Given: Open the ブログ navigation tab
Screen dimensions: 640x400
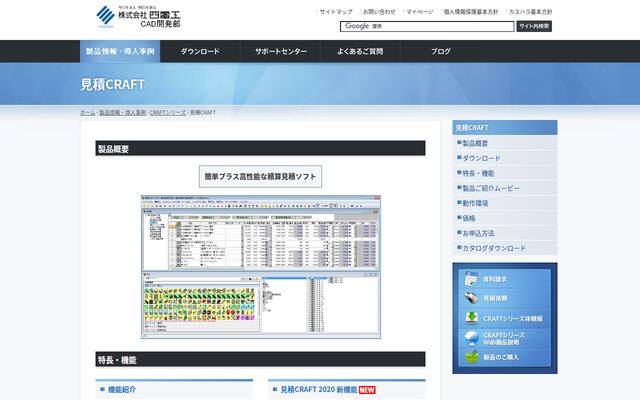Looking at the screenshot, I should [x=441, y=51].
